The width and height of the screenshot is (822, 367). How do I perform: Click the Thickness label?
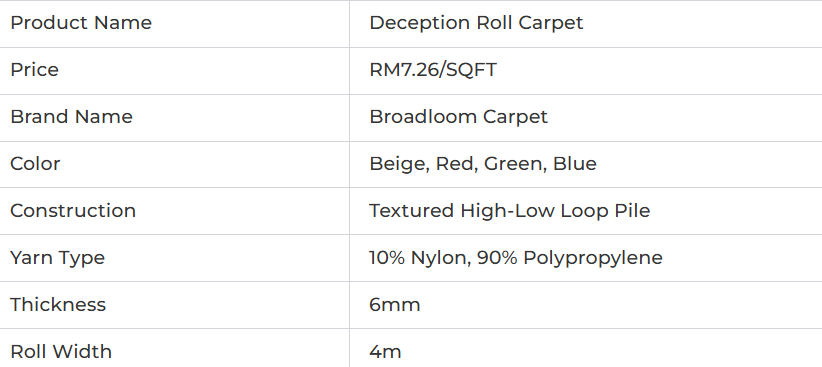coord(58,305)
